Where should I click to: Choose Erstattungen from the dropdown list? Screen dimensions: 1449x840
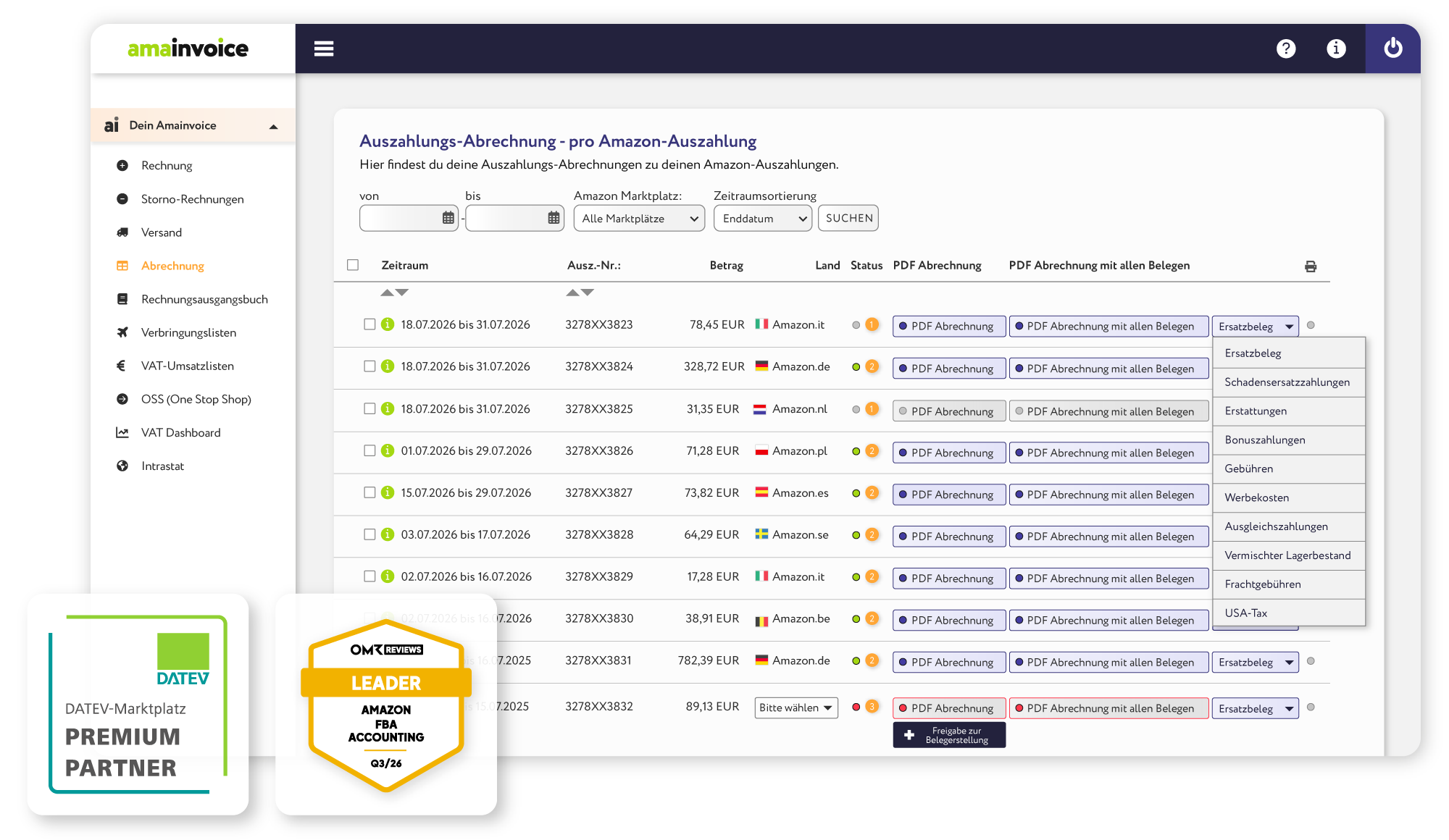[1289, 411]
